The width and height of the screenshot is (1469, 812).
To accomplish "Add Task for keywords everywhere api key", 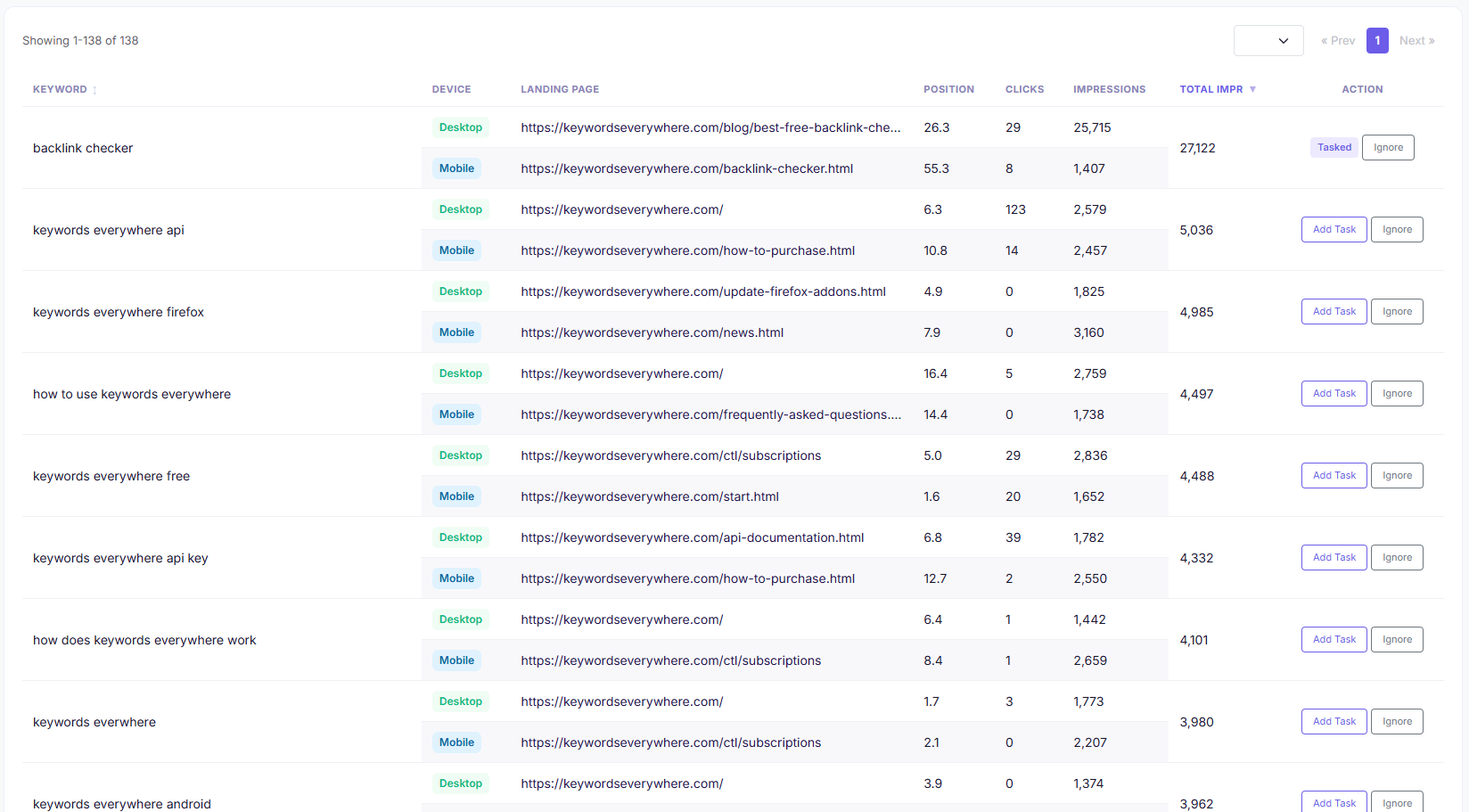I will (x=1334, y=557).
